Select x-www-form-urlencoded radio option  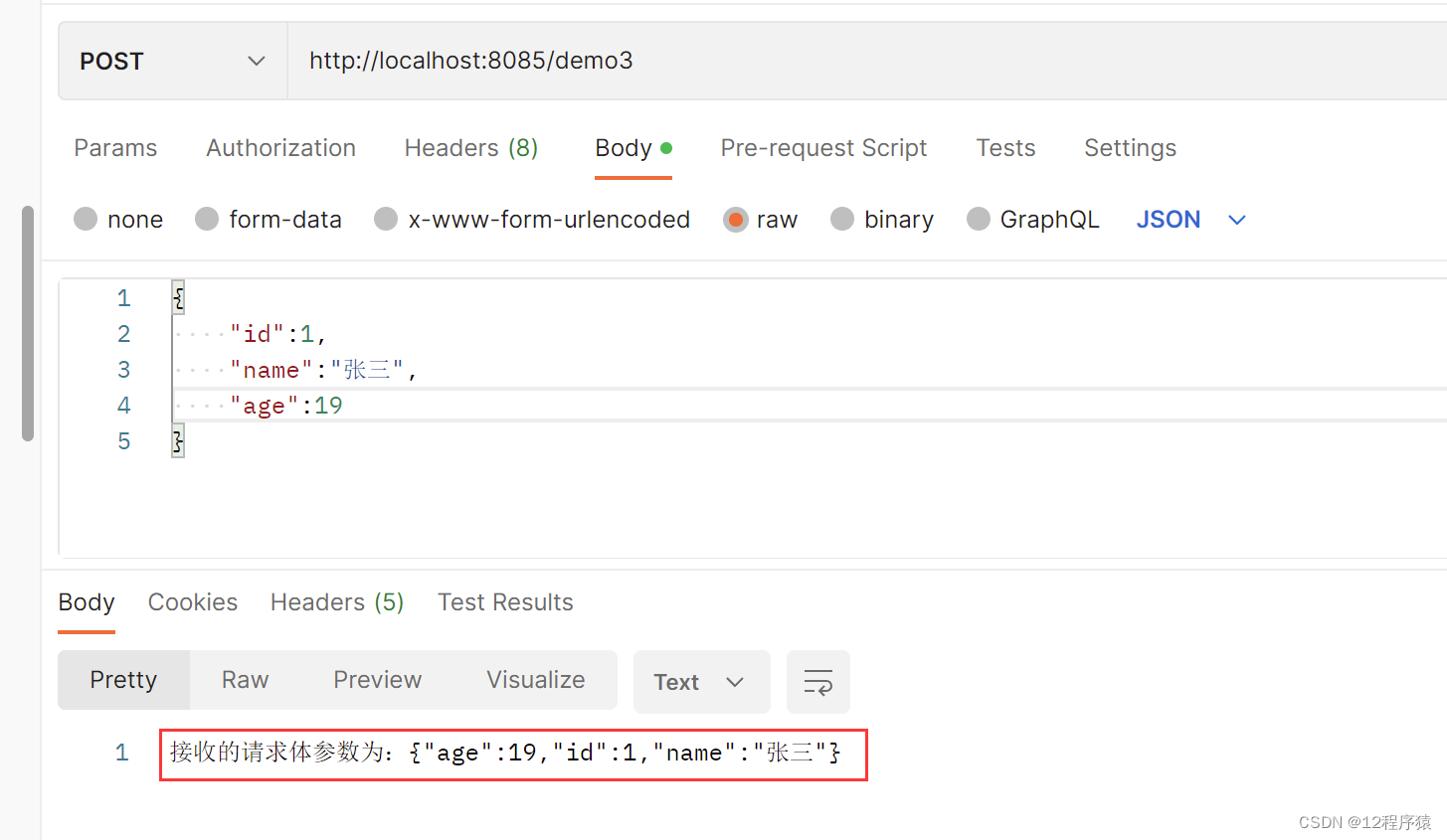[x=386, y=219]
